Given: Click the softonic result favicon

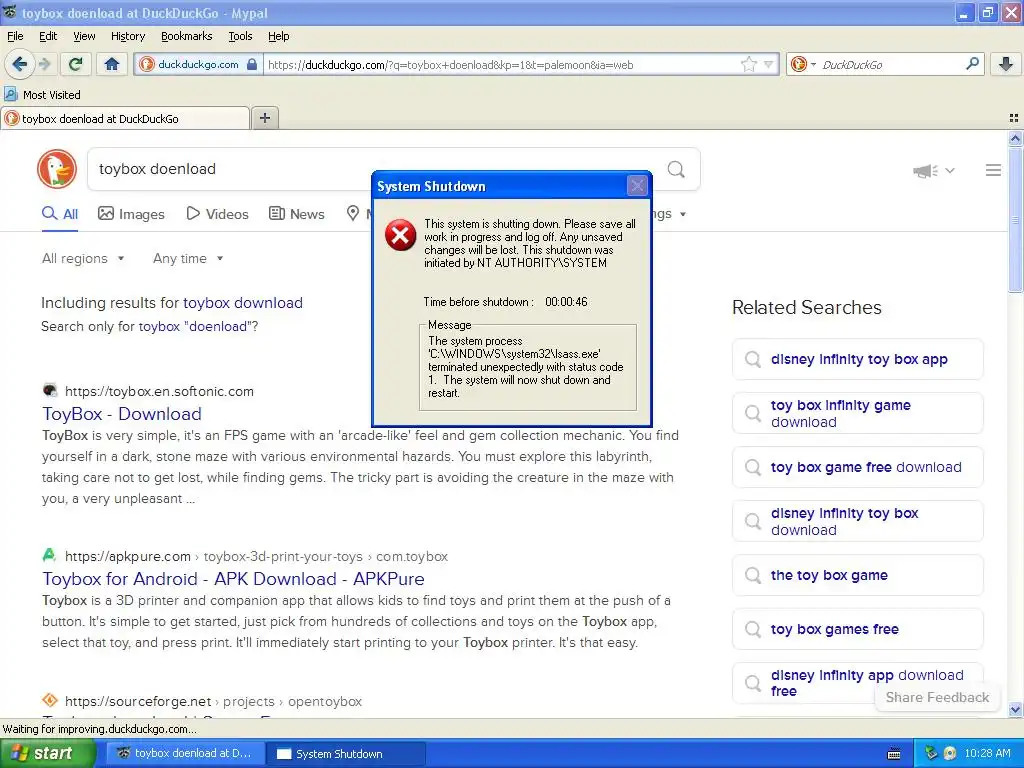Looking at the screenshot, I should pyautogui.click(x=50, y=391).
